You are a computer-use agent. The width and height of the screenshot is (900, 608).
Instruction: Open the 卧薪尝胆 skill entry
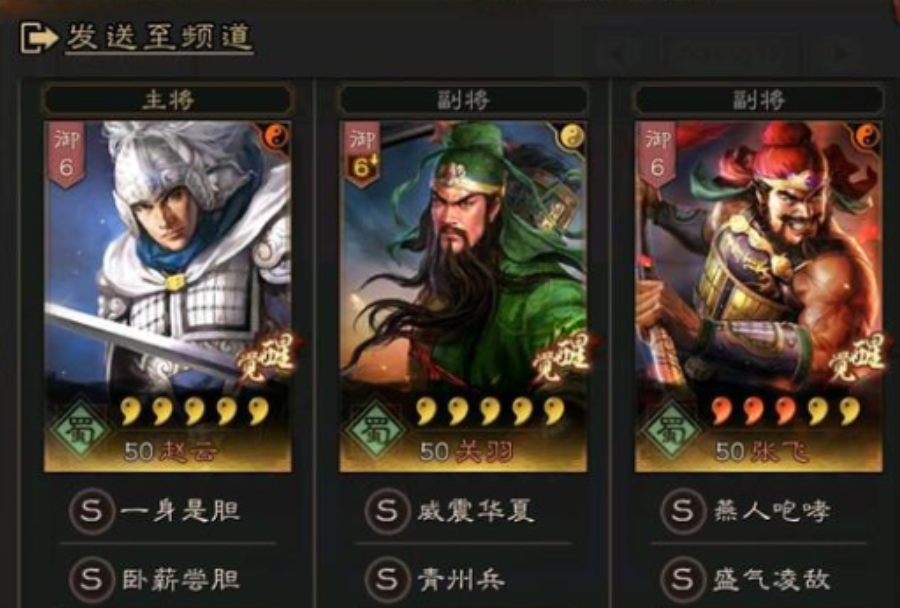(x=155, y=579)
